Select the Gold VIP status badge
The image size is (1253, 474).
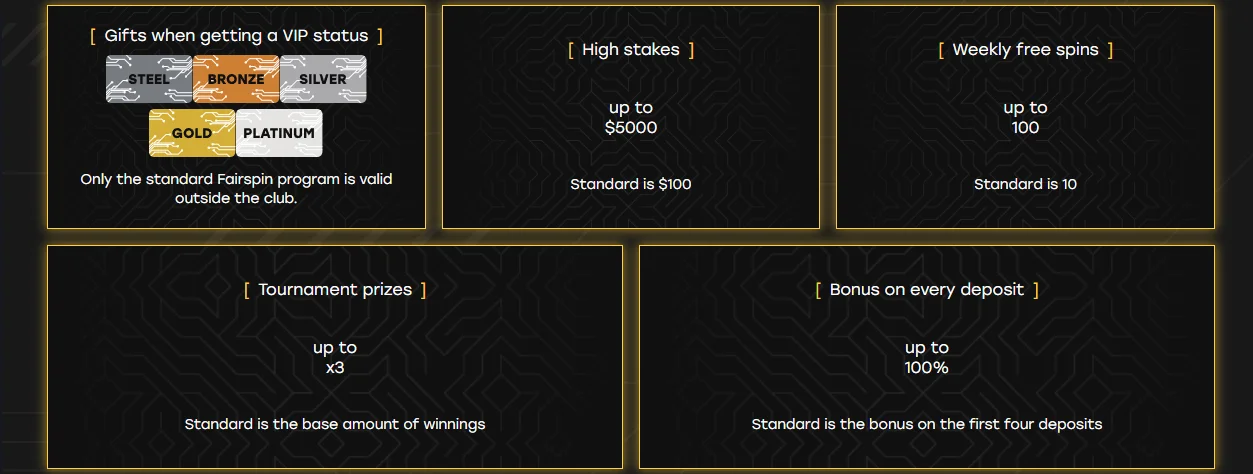tap(192, 133)
